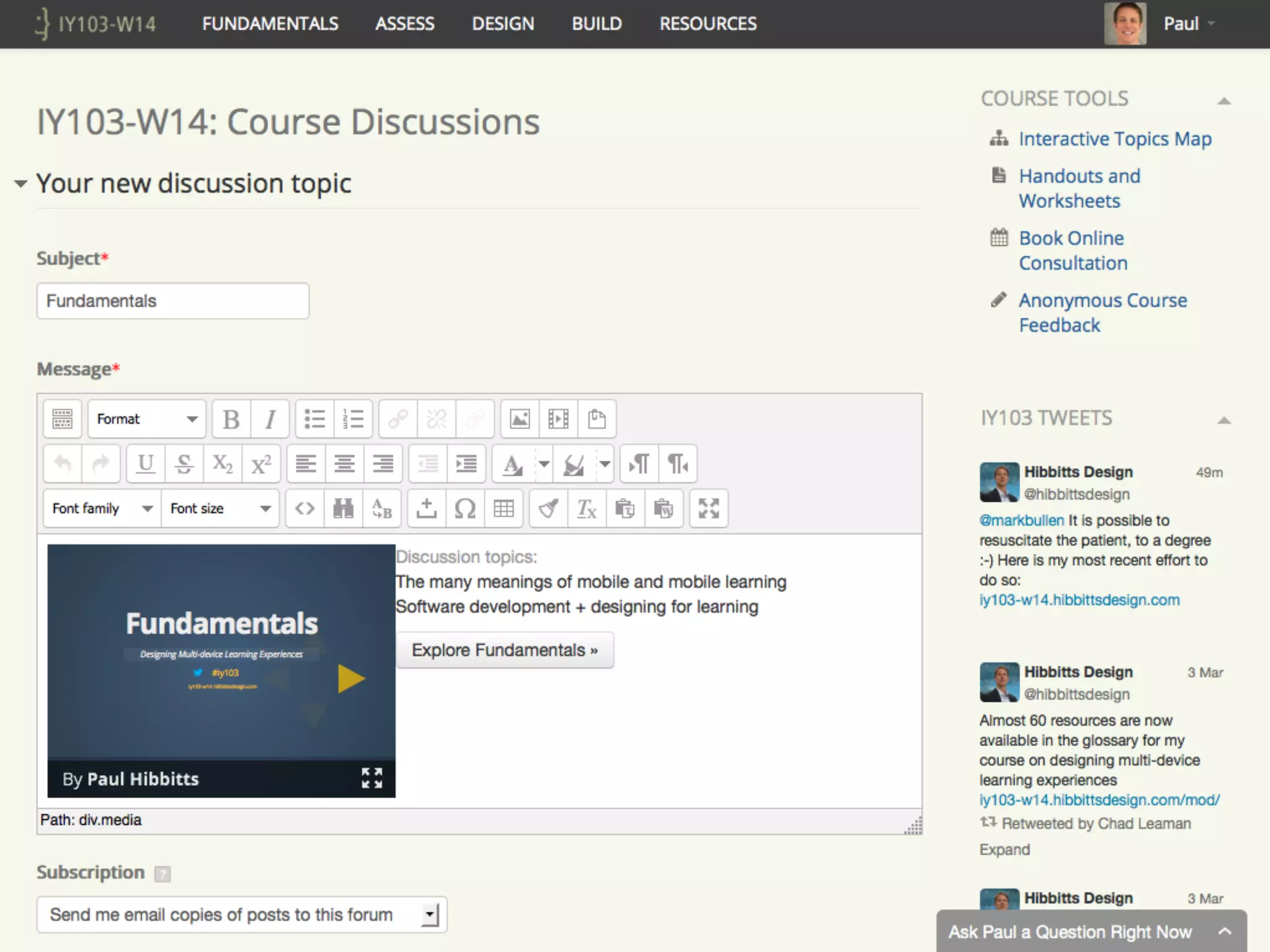Image resolution: width=1270 pixels, height=952 pixels.
Task: Open the Interactive Topics Map link
Action: pyautogui.click(x=1115, y=139)
